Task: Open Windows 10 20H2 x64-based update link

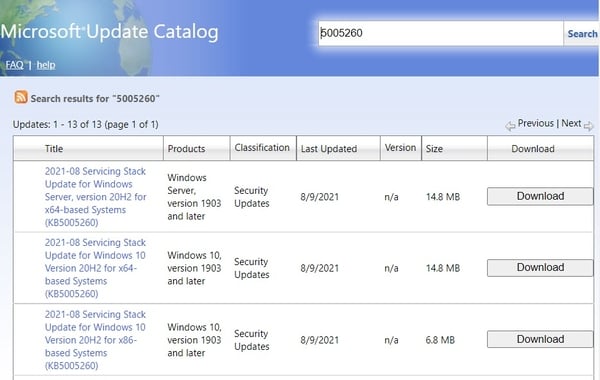Action: [95, 268]
